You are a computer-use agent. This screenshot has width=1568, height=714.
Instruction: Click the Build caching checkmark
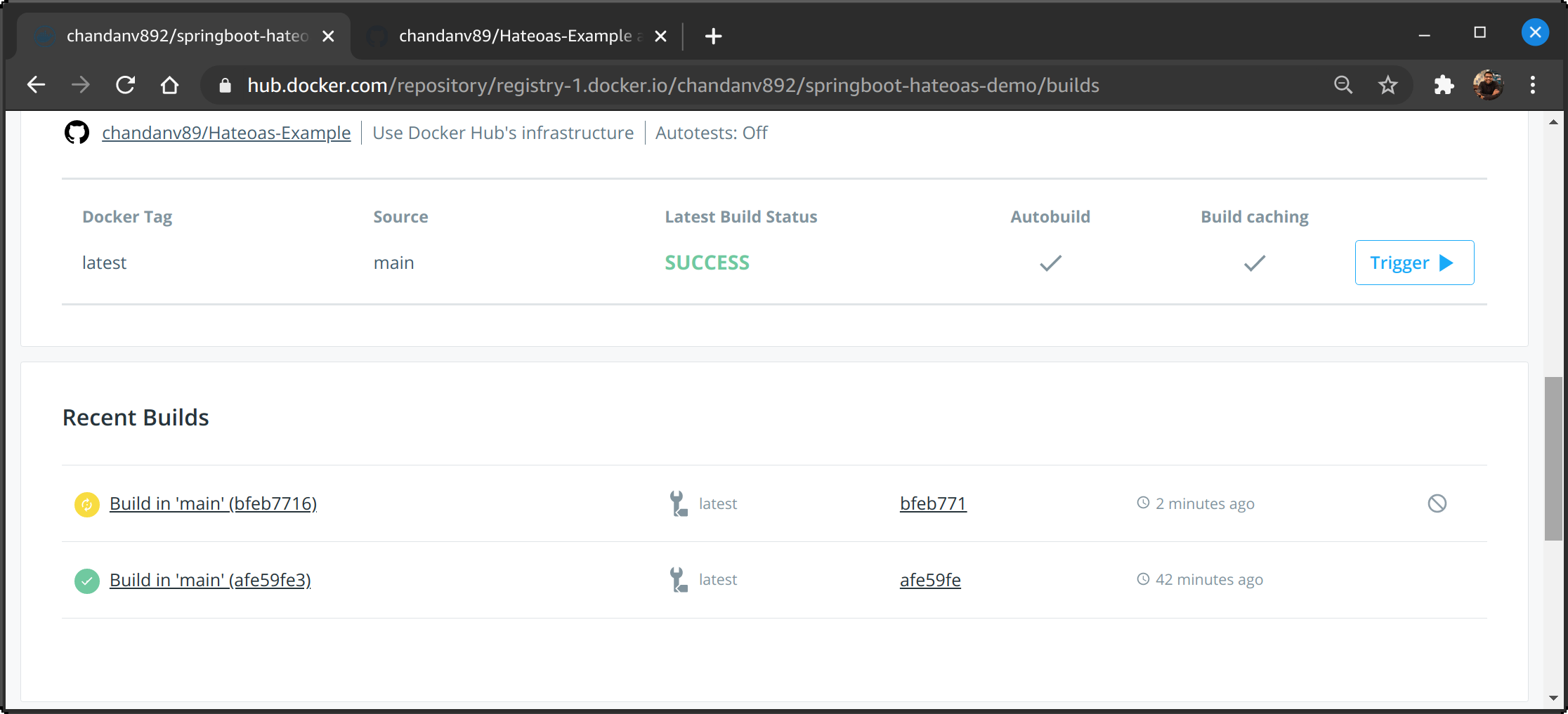tap(1254, 263)
